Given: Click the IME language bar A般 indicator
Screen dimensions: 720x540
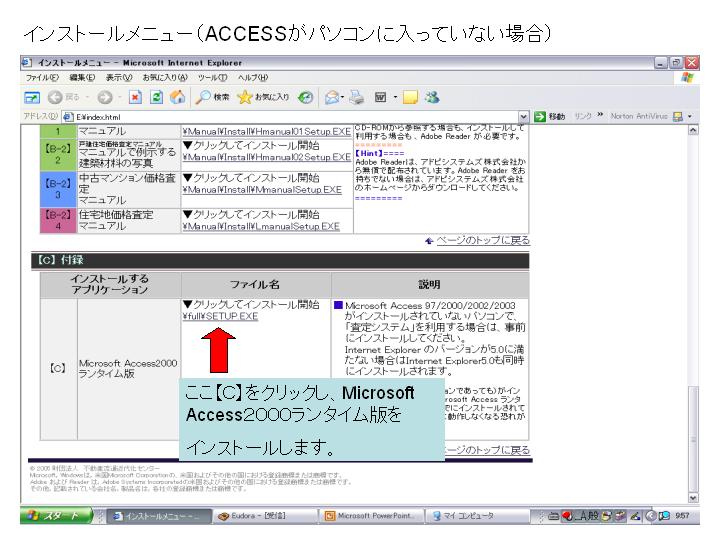Looking at the screenshot, I should pyautogui.click(x=588, y=516).
